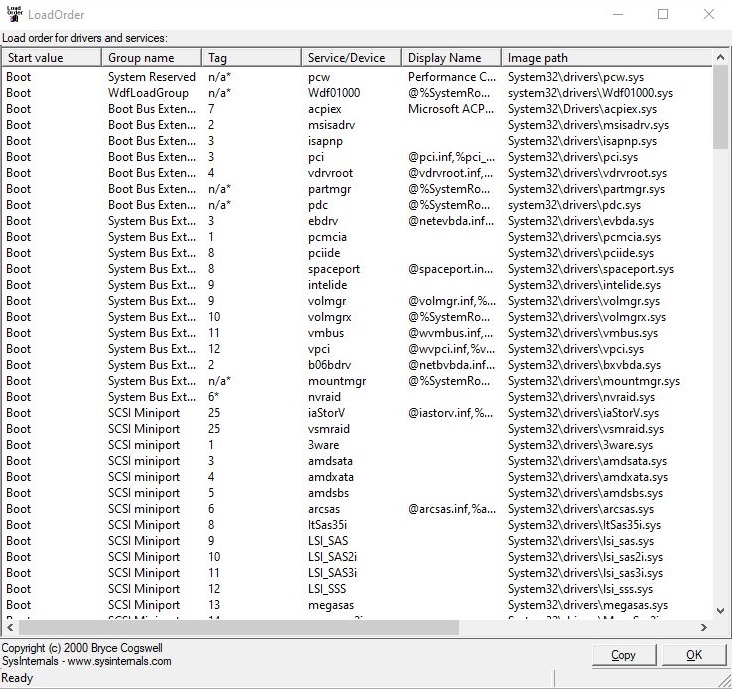This screenshot has width=732, height=689.
Task: Click the horizontal scrollbar right arrow
Action: [704, 628]
